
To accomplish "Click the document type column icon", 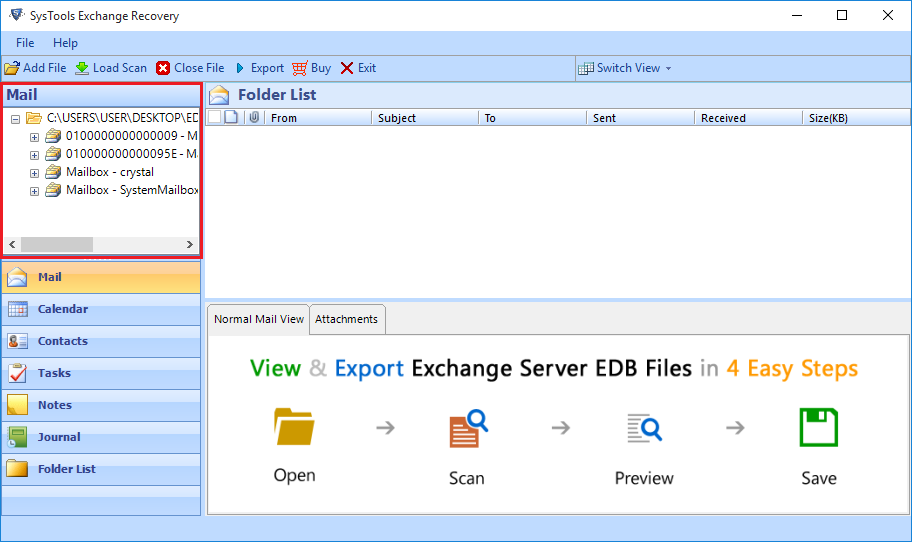I will click(x=231, y=117).
